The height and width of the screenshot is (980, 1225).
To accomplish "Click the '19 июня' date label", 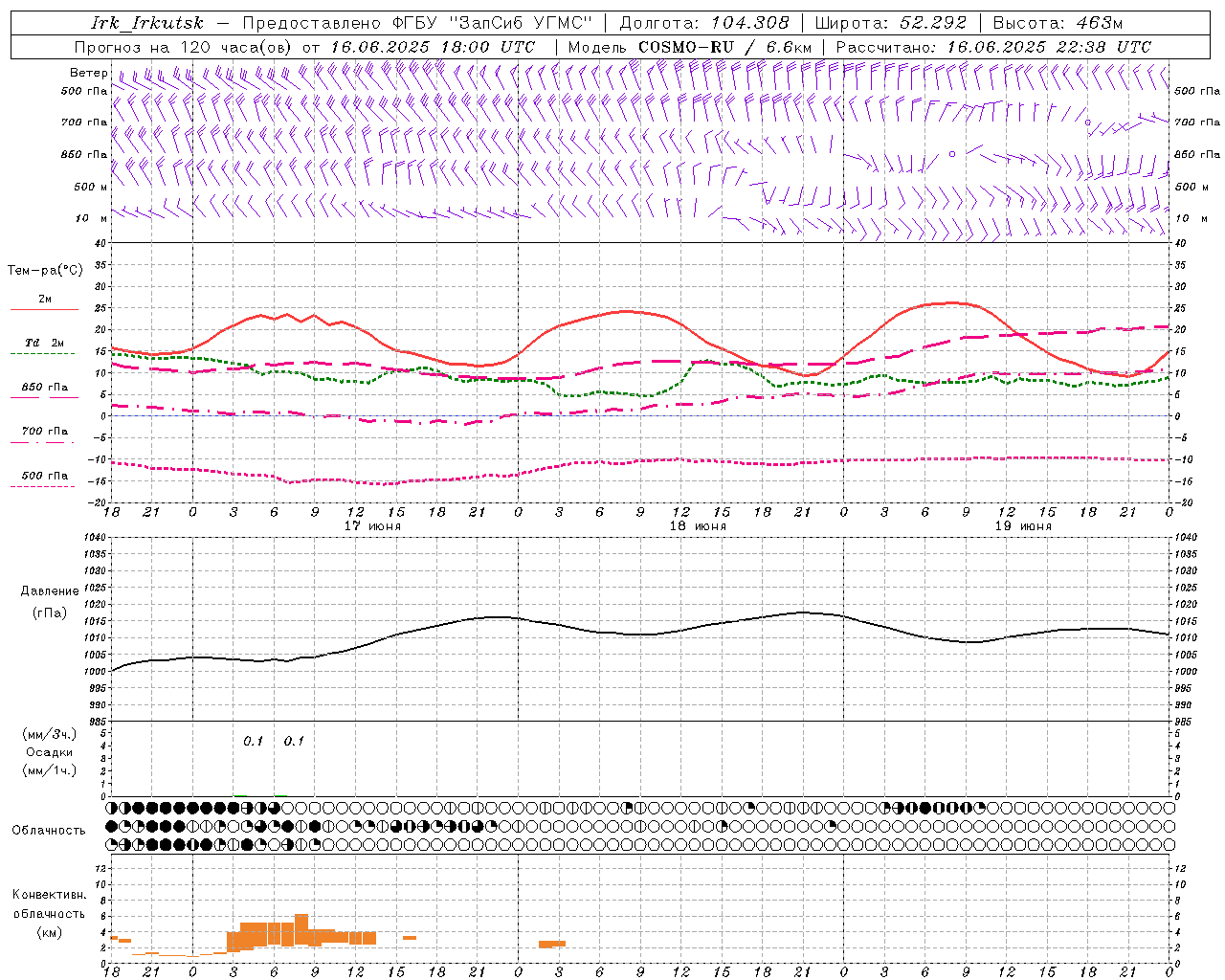I will 1023,526.
